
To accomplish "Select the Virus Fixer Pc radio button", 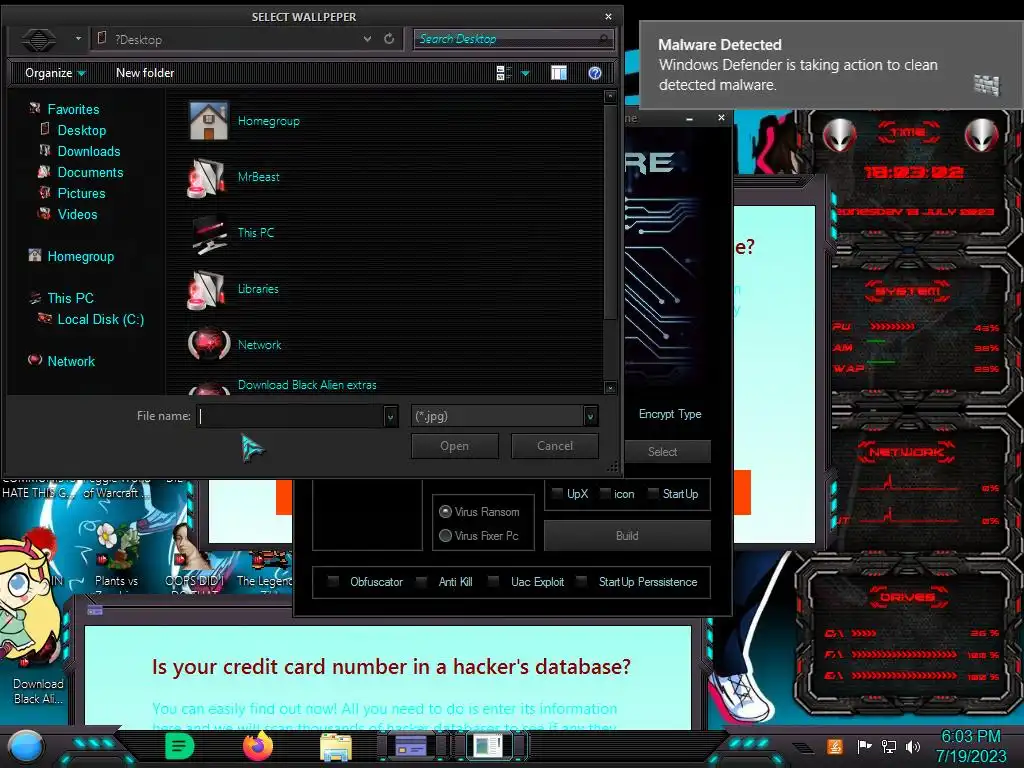I will (445, 536).
